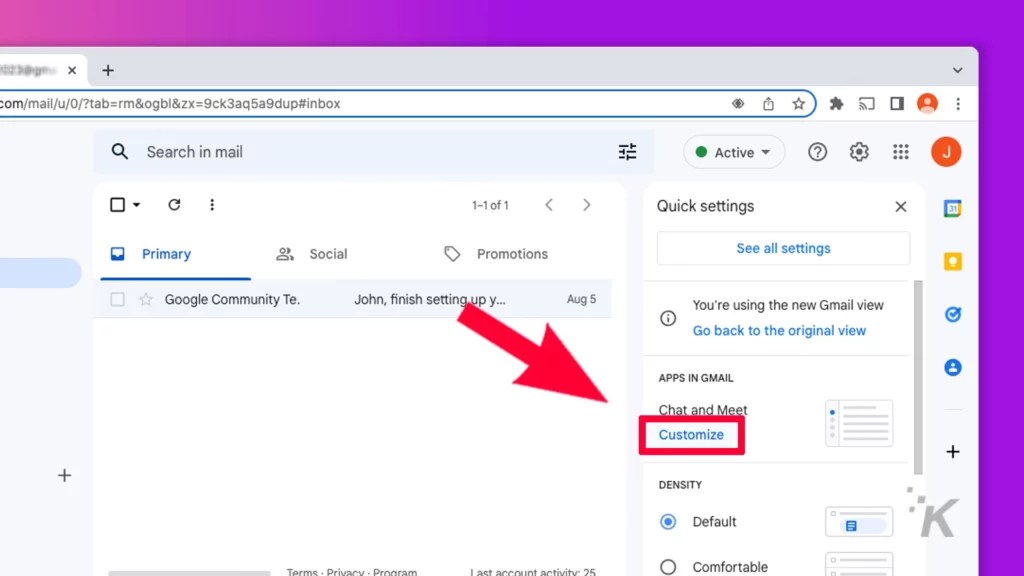The height and width of the screenshot is (576, 1024).
Task: Click See all settings
Action: tap(782, 248)
